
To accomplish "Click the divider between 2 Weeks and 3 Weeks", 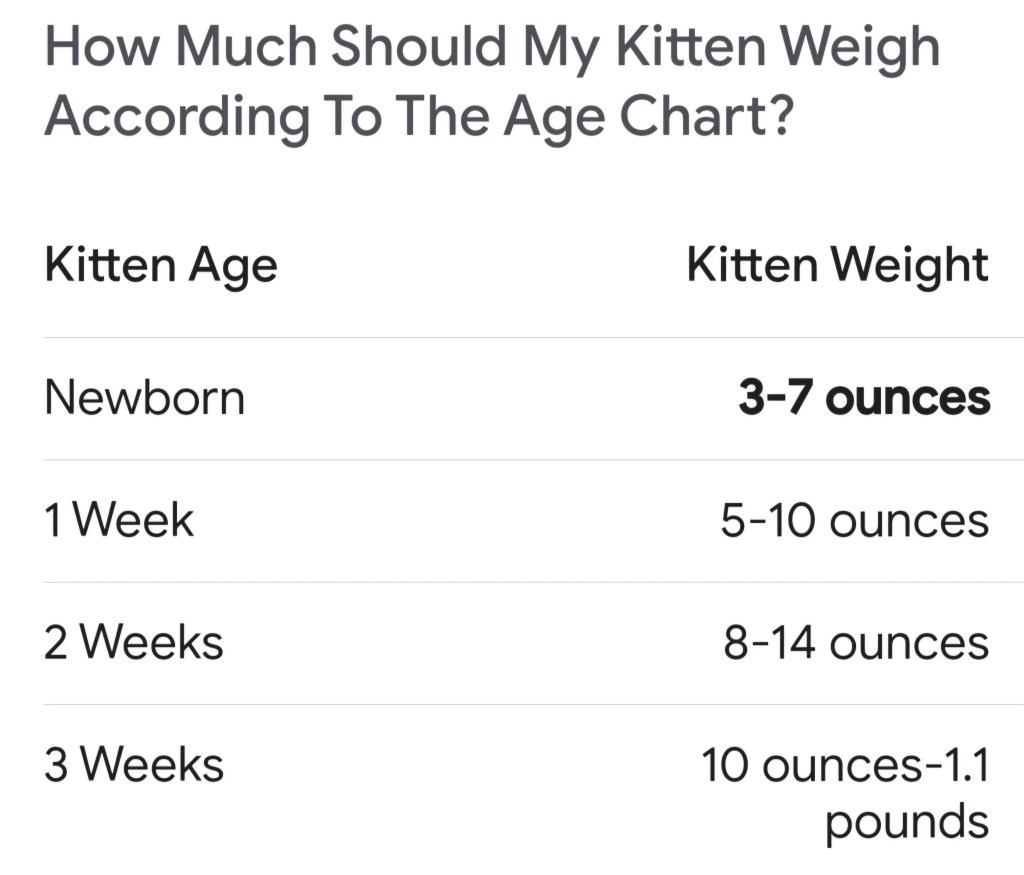I will point(512,704).
